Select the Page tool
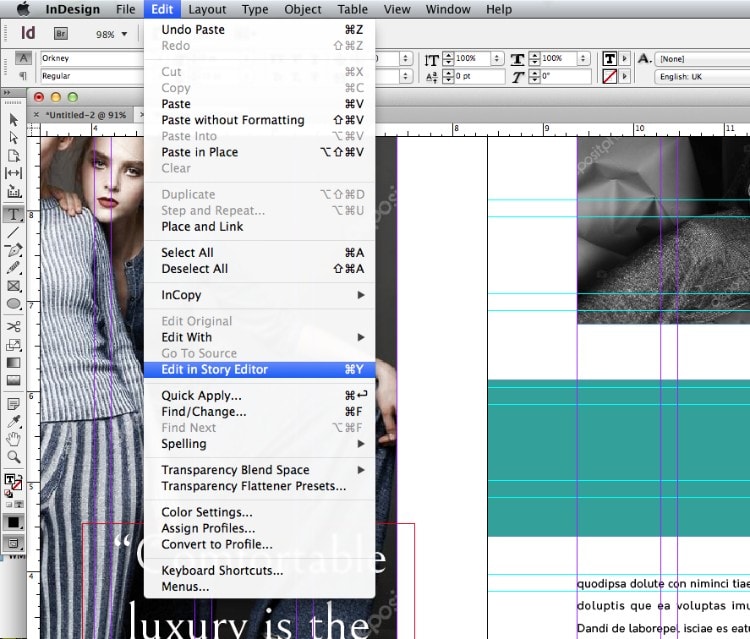750x639 pixels. 13,155
